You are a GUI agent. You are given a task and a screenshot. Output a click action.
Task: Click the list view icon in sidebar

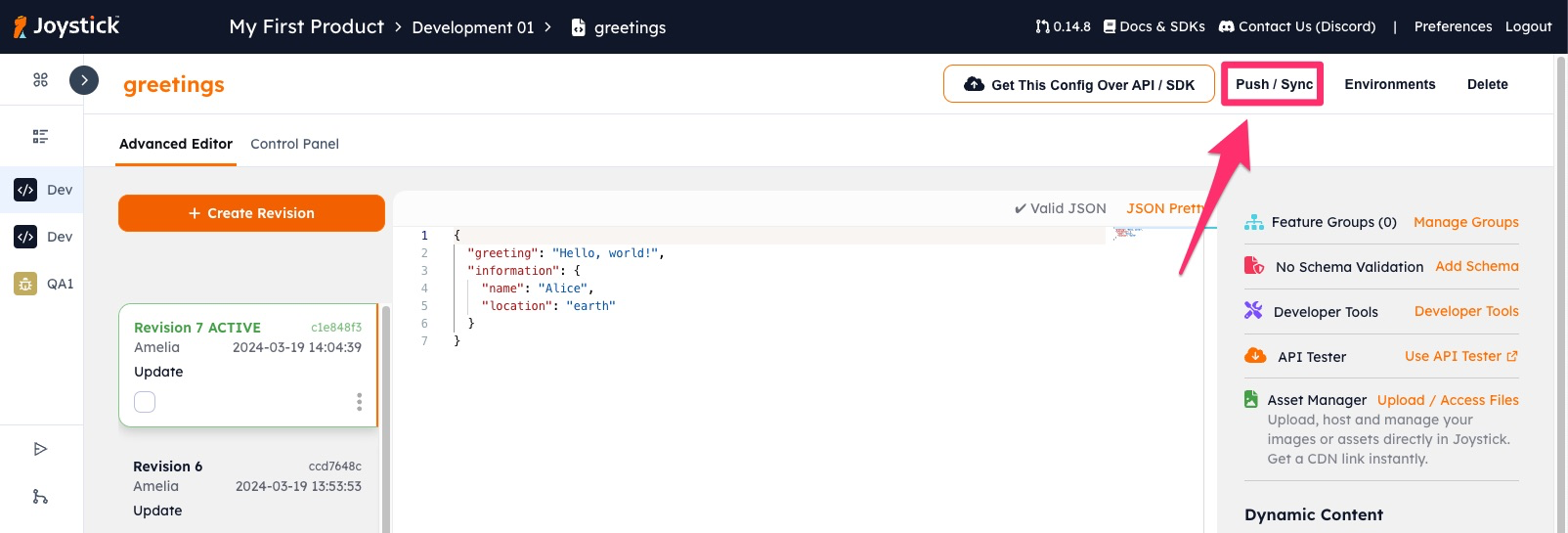40,137
